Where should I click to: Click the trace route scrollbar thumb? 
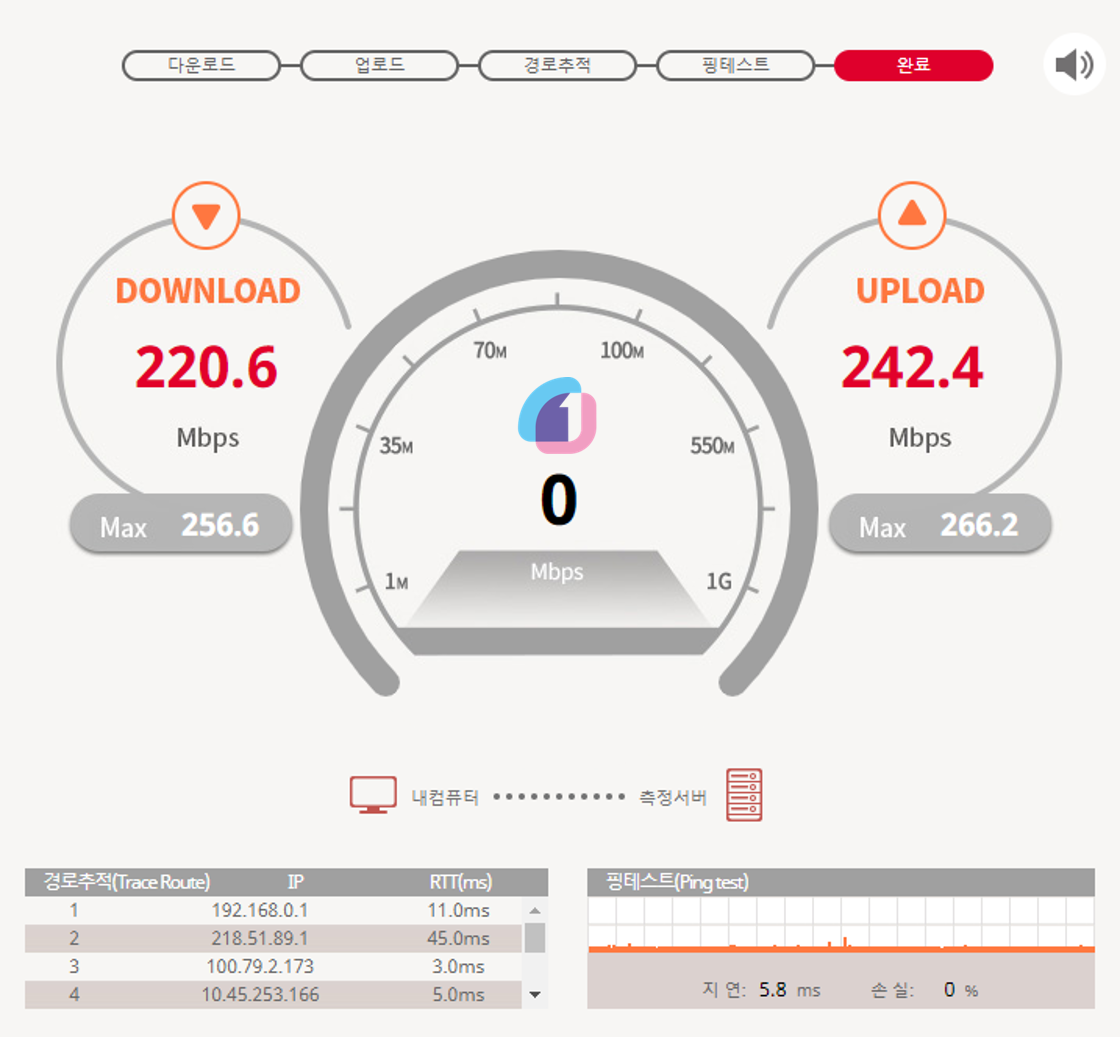click(x=535, y=938)
